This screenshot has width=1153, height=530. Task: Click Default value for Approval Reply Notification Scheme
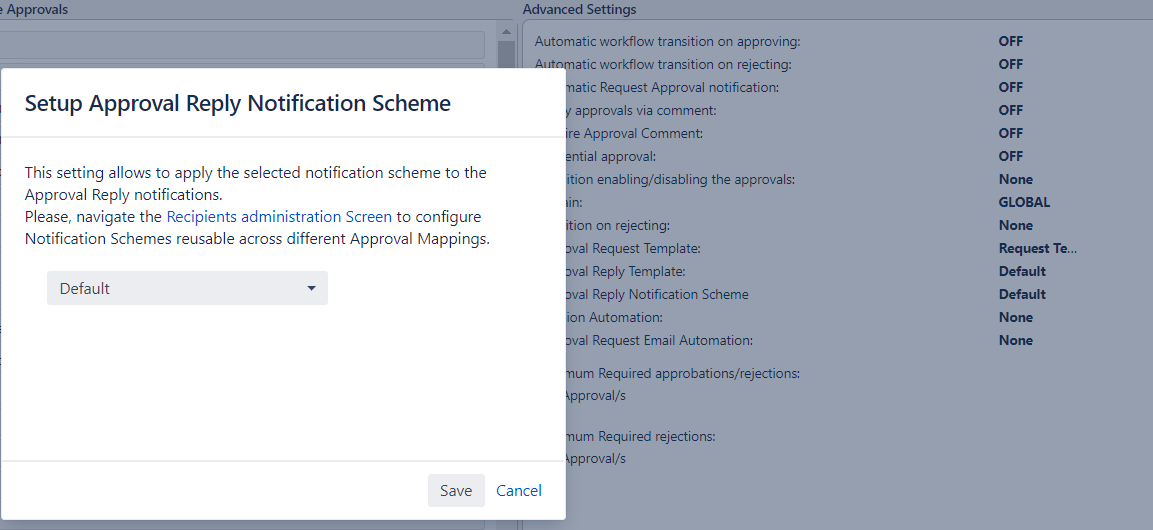pos(1022,294)
